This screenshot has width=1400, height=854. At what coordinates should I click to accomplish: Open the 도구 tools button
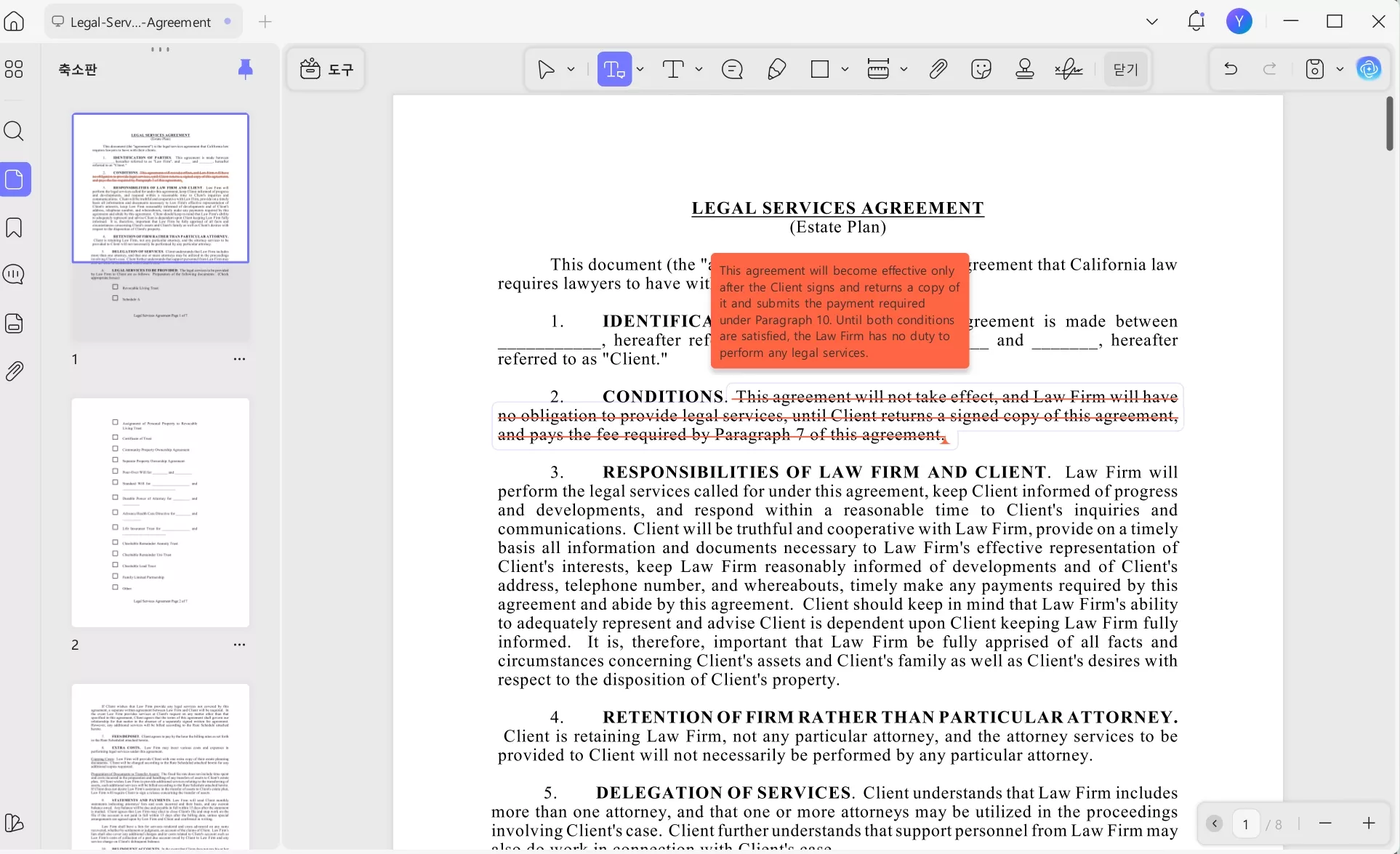click(x=326, y=69)
